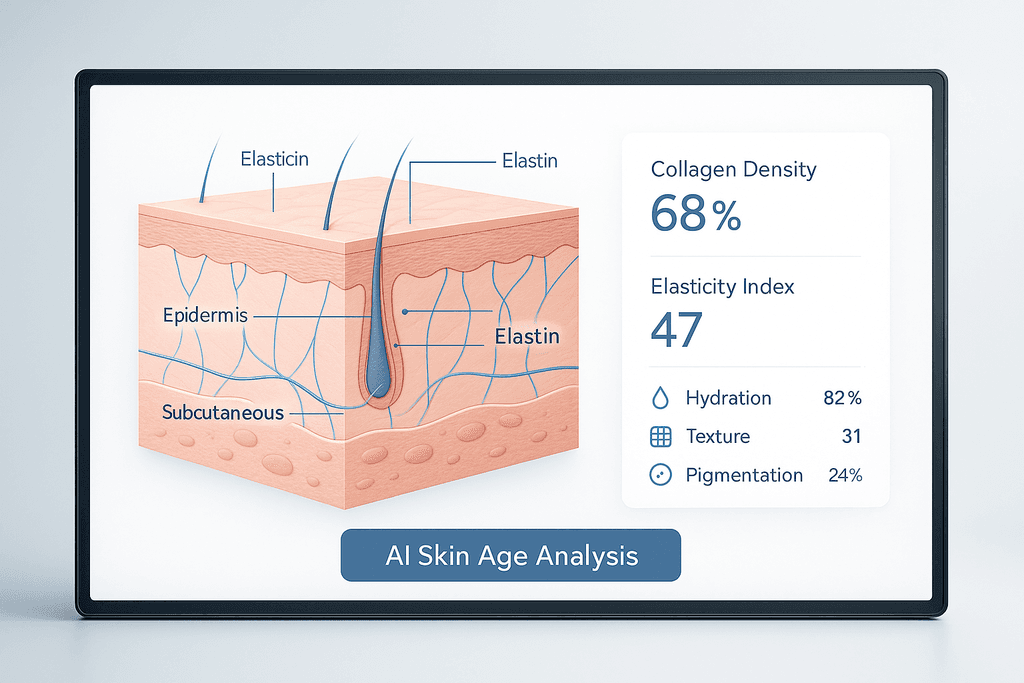Select the Elasticity Index heading
The width and height of the screenshot is (1024, 683).
(722, 287)
